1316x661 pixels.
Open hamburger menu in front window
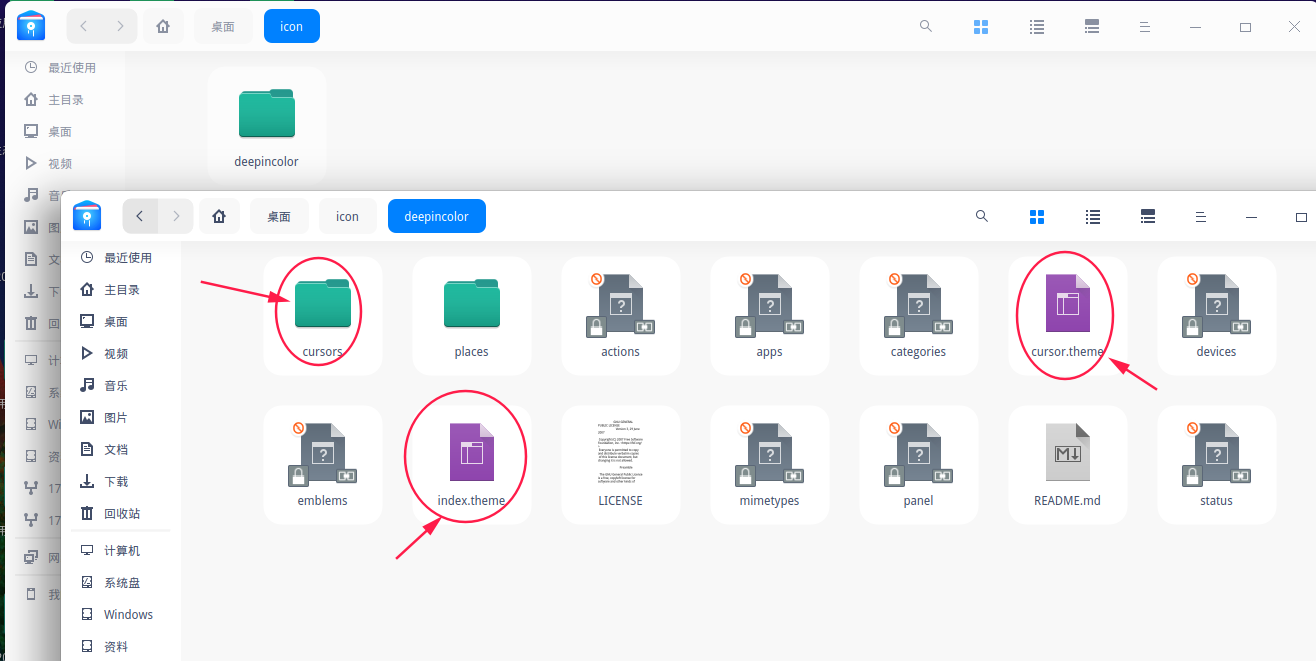click(x=1201, y=216)
